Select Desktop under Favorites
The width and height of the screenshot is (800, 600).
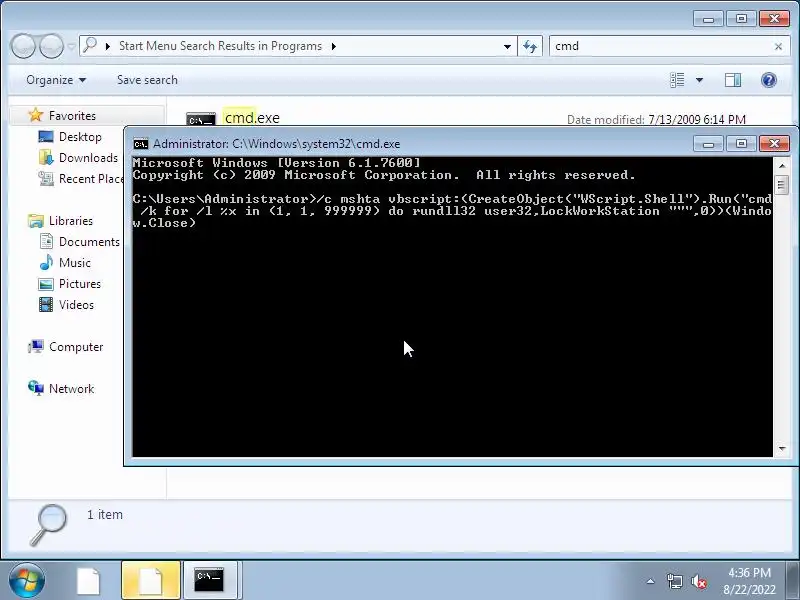pos(80,137)
